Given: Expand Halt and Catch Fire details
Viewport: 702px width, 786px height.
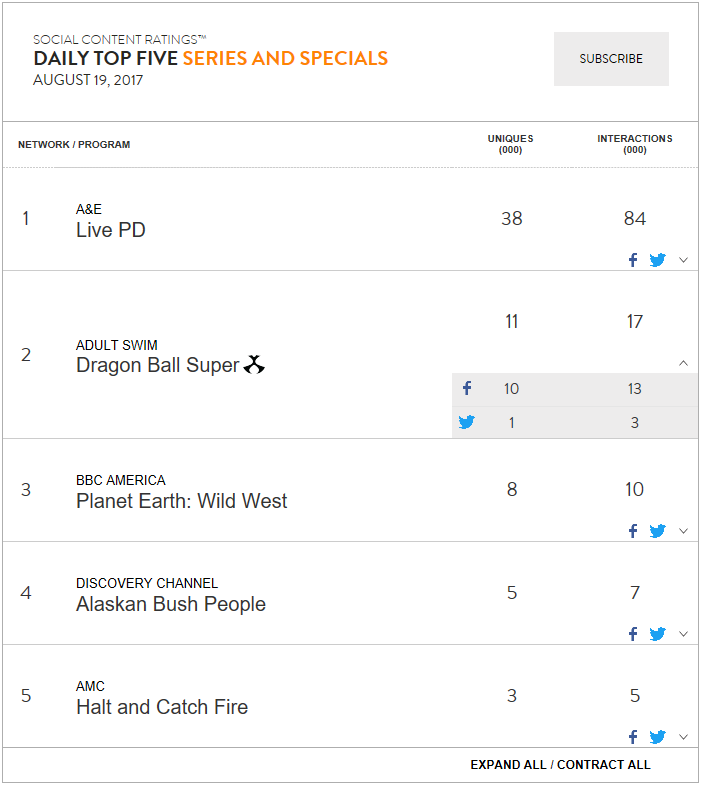Looking at the screenshot, I should 683,737.
